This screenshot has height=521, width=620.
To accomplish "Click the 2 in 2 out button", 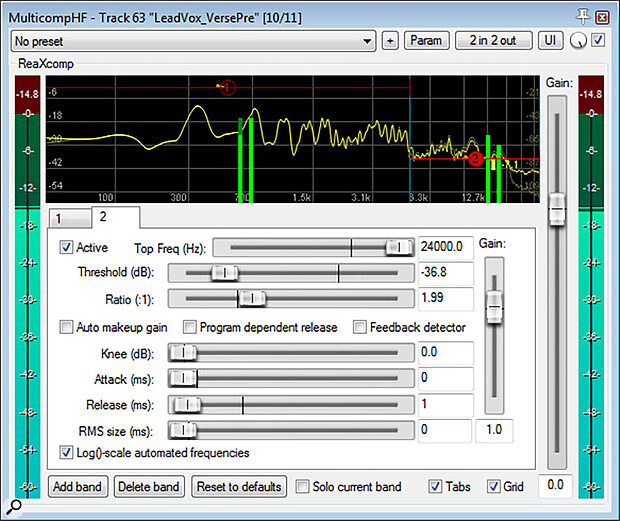I will pyautogui.click(x=494, y=41).
